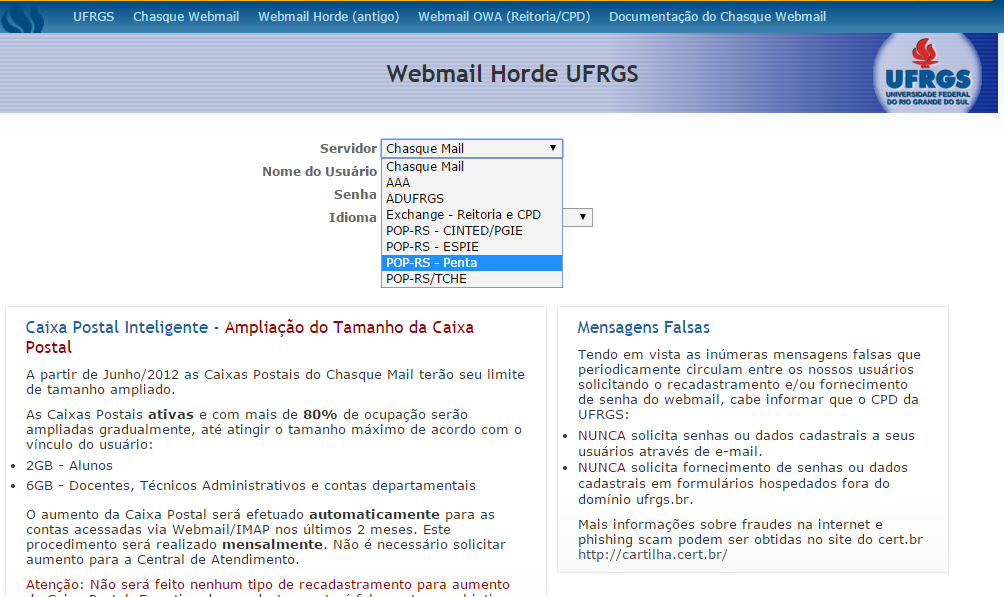Open the Idioma language dropdown arrow
1004x597 pixels.
coord(582,217)
